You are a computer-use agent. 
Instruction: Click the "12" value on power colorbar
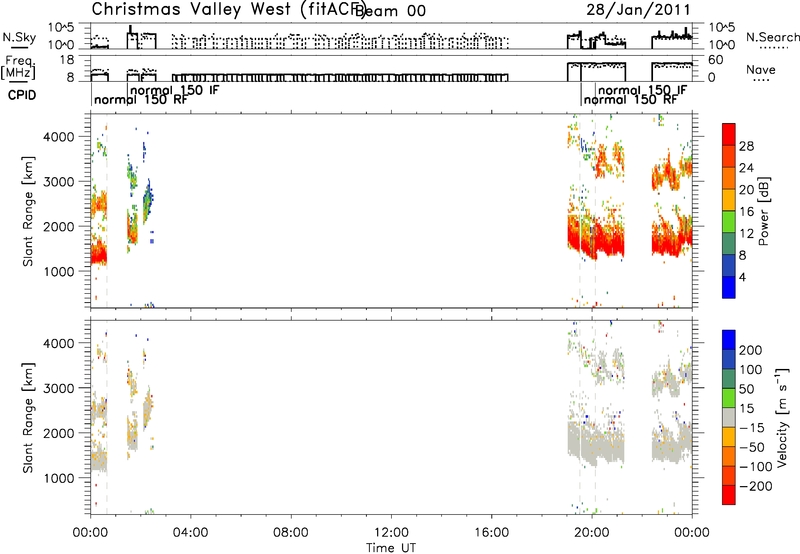tap(746, 234)
